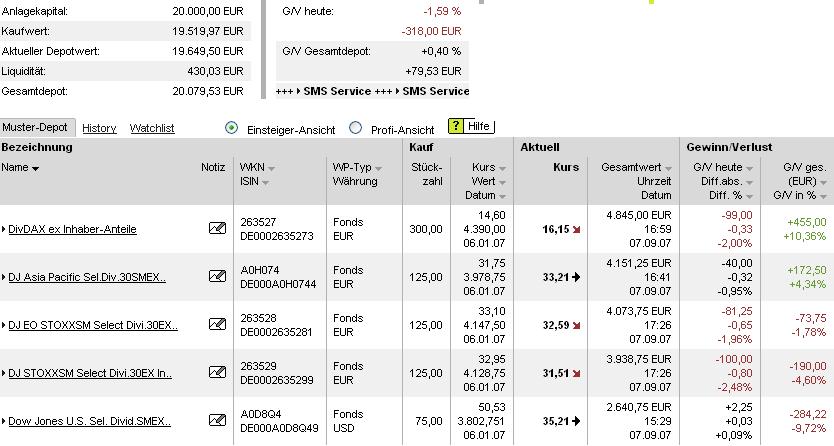The height and width of the screenshot is (446, 834).
Task: Switch to the History tab
Action: [99, 128]
